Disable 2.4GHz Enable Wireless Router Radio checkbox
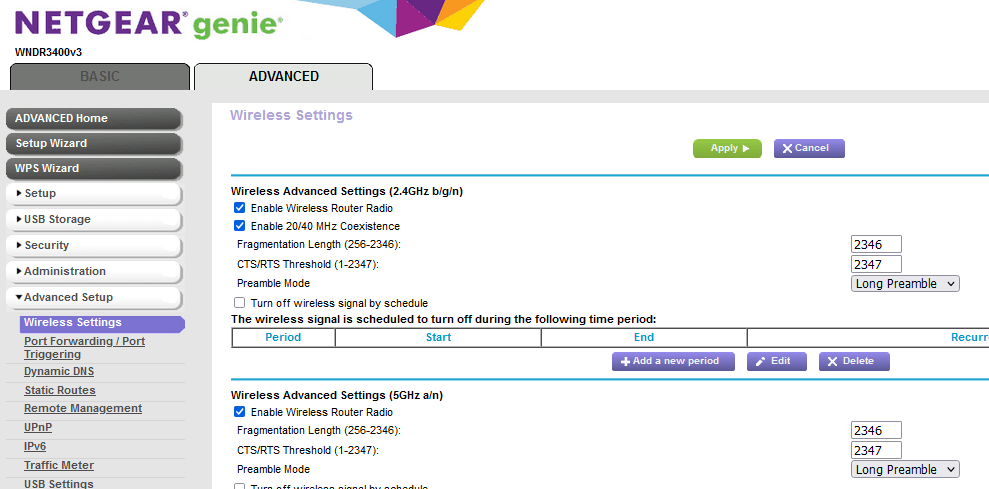 [x=240, y=208]
